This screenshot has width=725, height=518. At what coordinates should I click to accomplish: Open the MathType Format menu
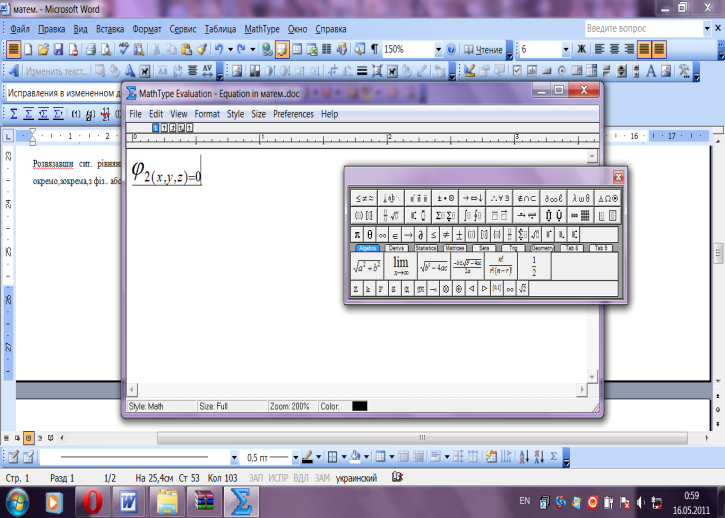point(207,114)
